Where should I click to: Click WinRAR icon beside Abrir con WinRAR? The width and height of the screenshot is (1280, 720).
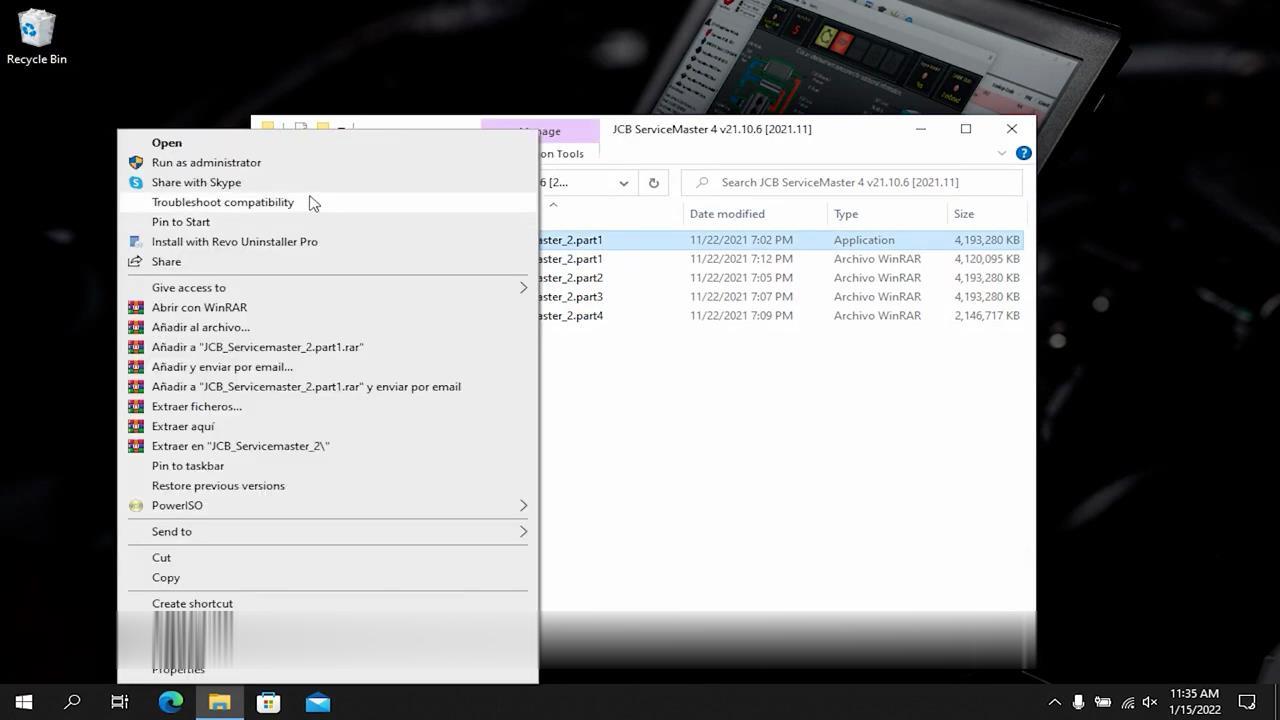136,307
